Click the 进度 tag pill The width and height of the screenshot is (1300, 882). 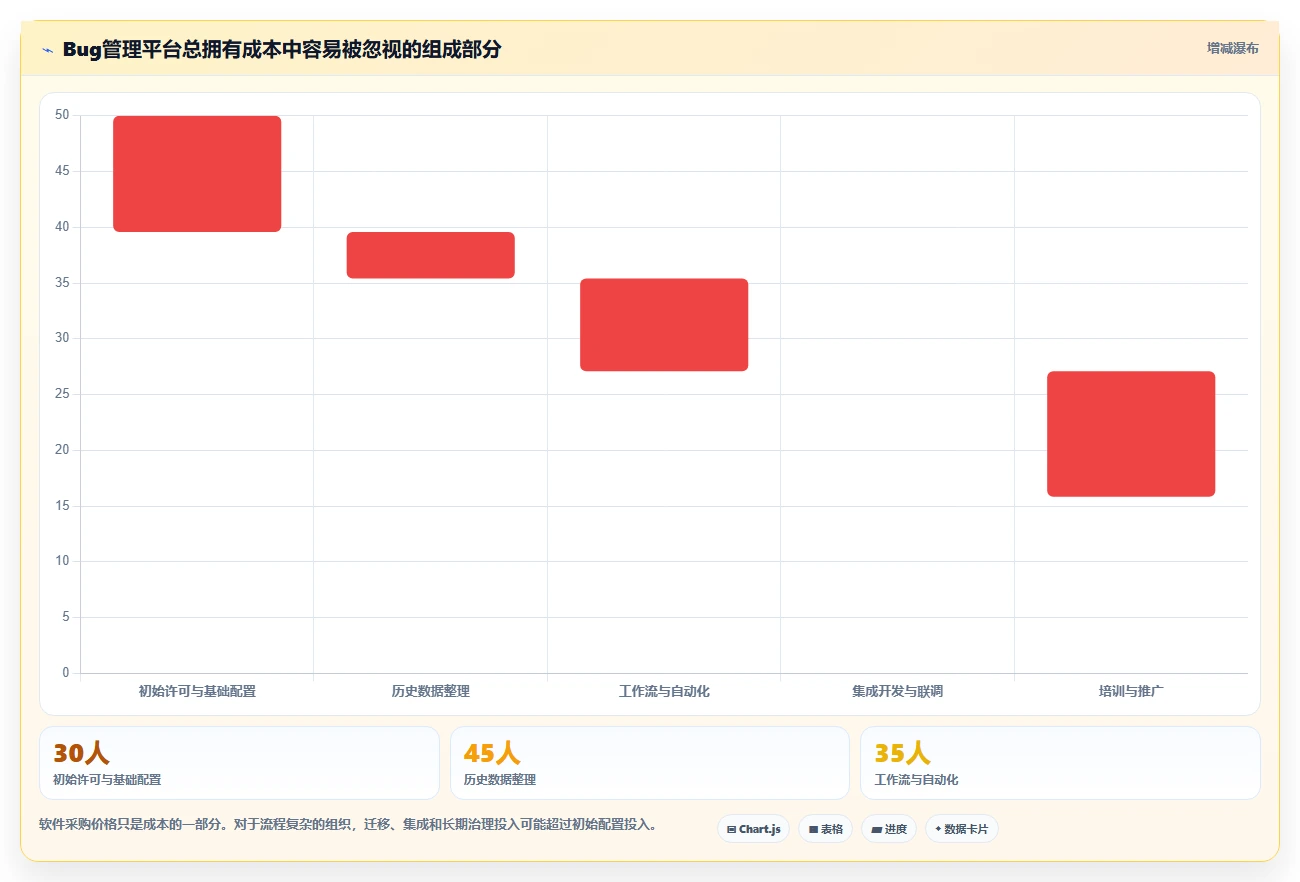tap(888, 829)
